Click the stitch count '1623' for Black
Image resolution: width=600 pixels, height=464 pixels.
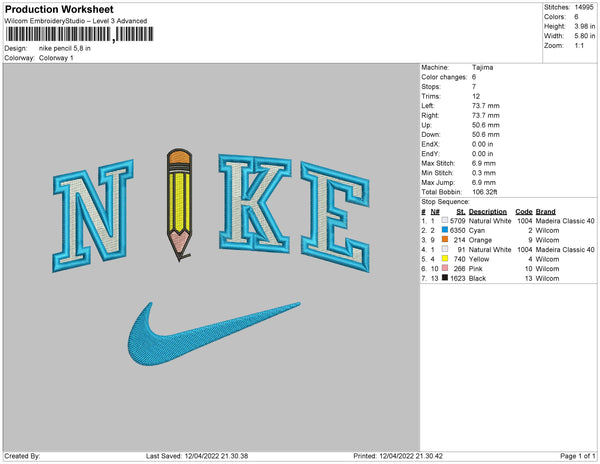(x=457, y=278)
